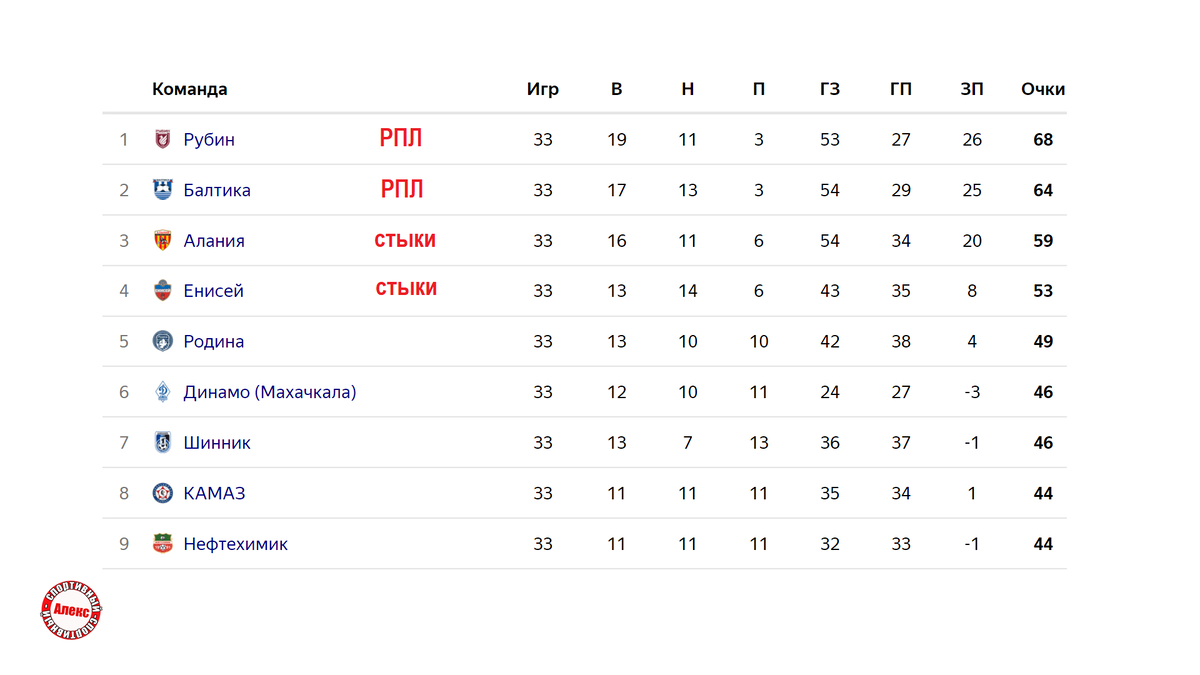Click the Нефтехимик club crest icon
The height and width of the screenshot is (675, 1200).
pyautogui.click(x=162, y=544)
